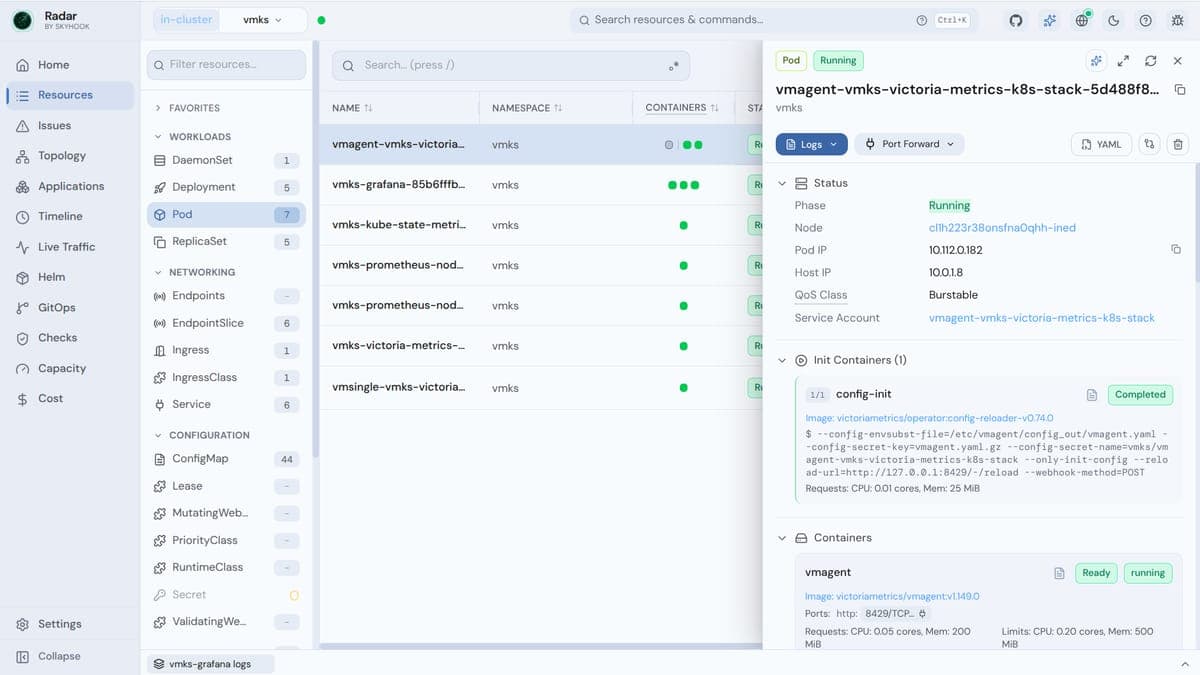This screenshot has width=1200, height=675.
Task: Sort the table by NAMESPACE column
Action: [x=527, y=108]
